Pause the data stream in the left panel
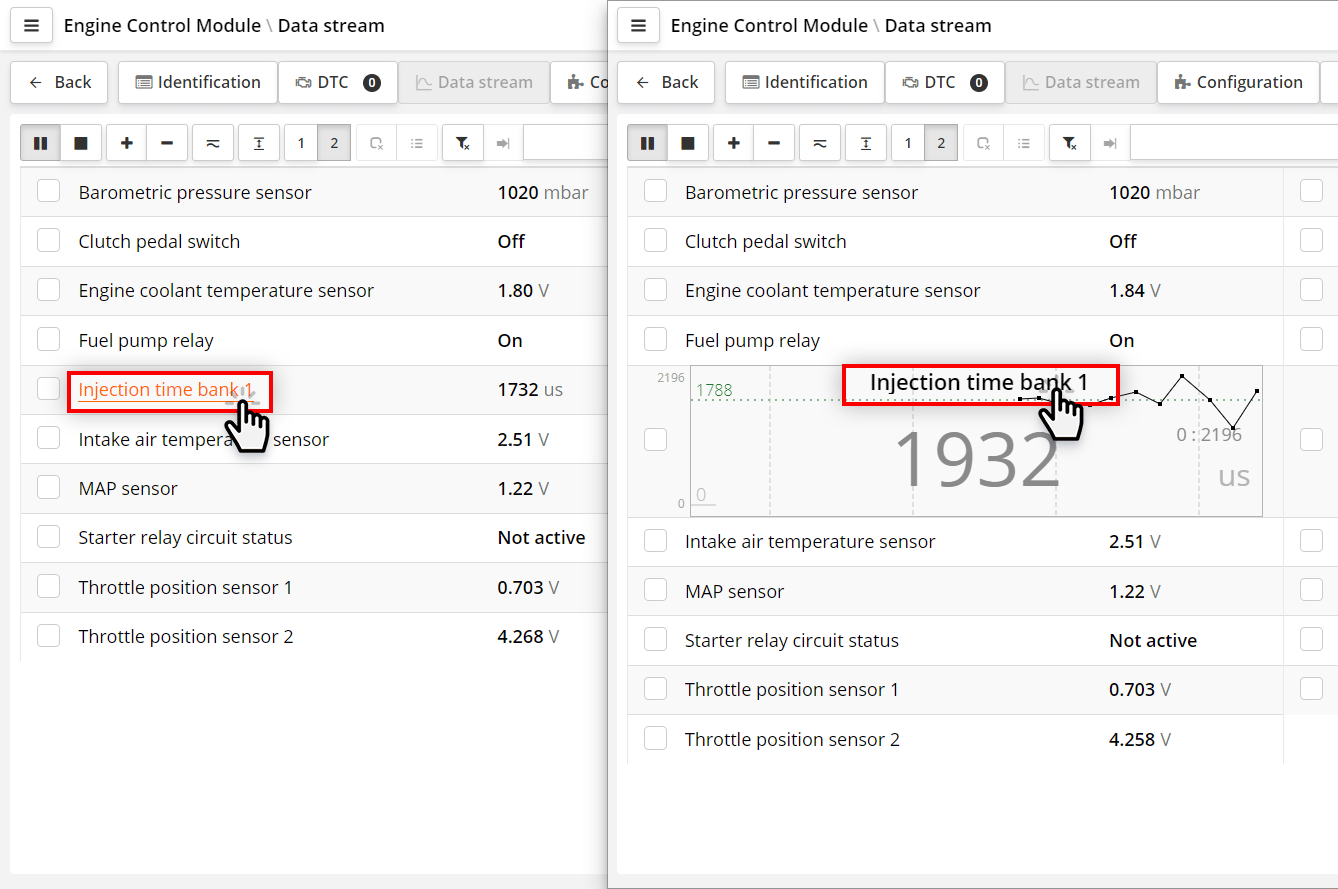 pyautogui.click(x=40, y=143)
